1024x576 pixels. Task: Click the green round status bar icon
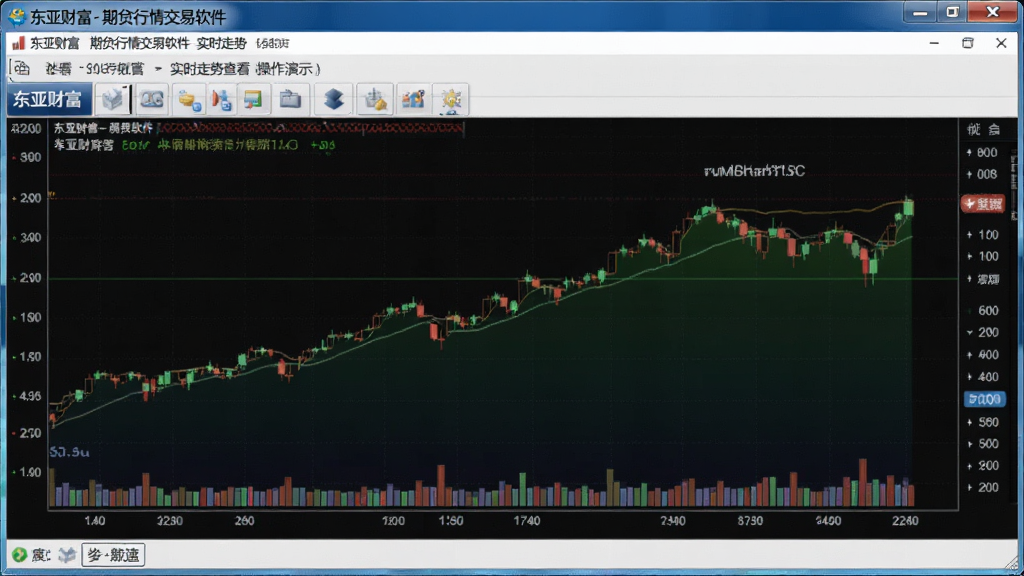tap(19, 554)
